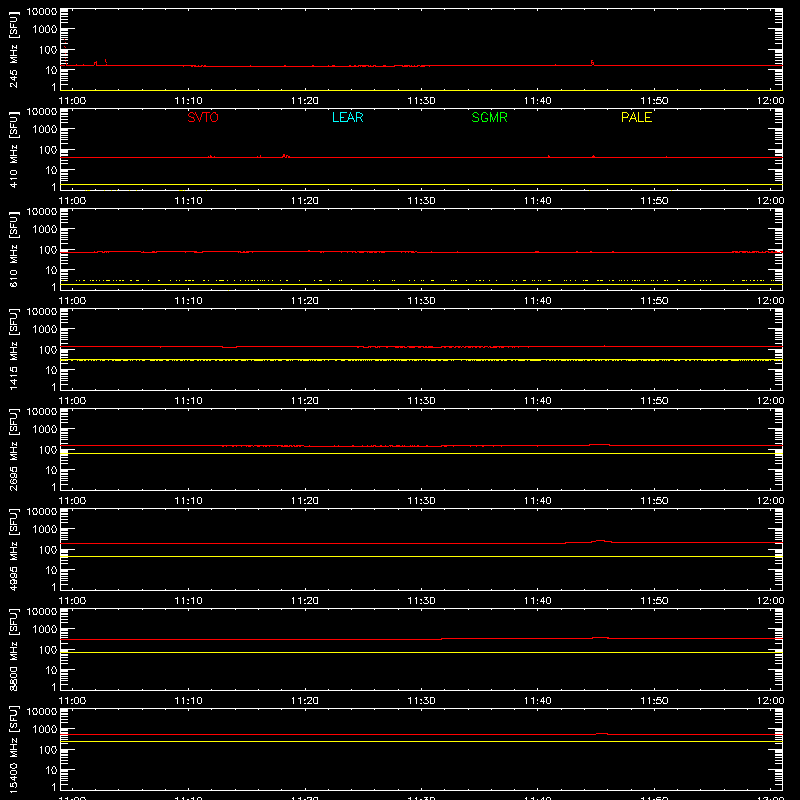800x800 pixels.
Task: Click the red SVTO station legend label
Action: [203, 117]
